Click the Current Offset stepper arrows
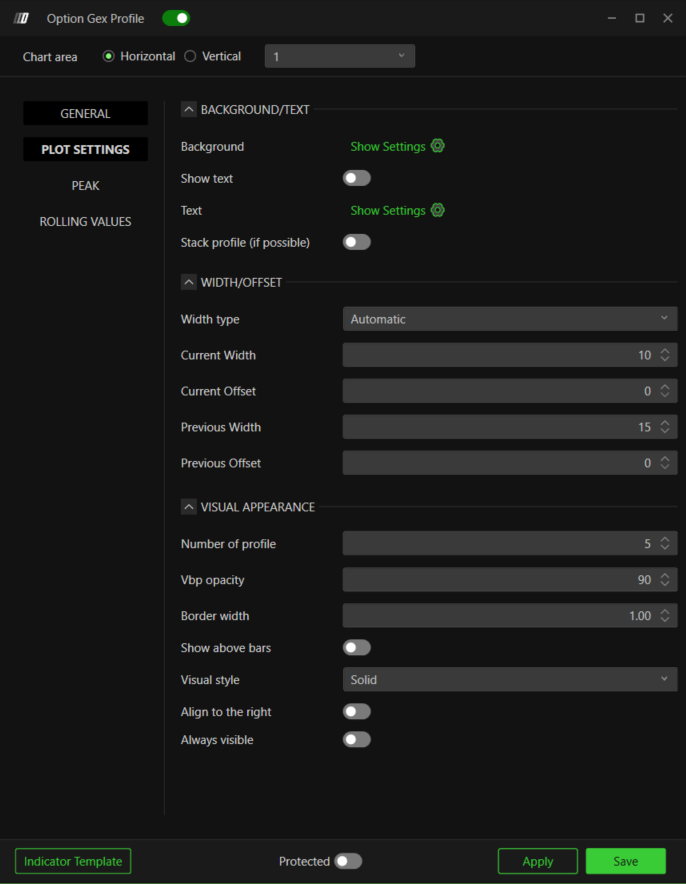 click(665, 391)
